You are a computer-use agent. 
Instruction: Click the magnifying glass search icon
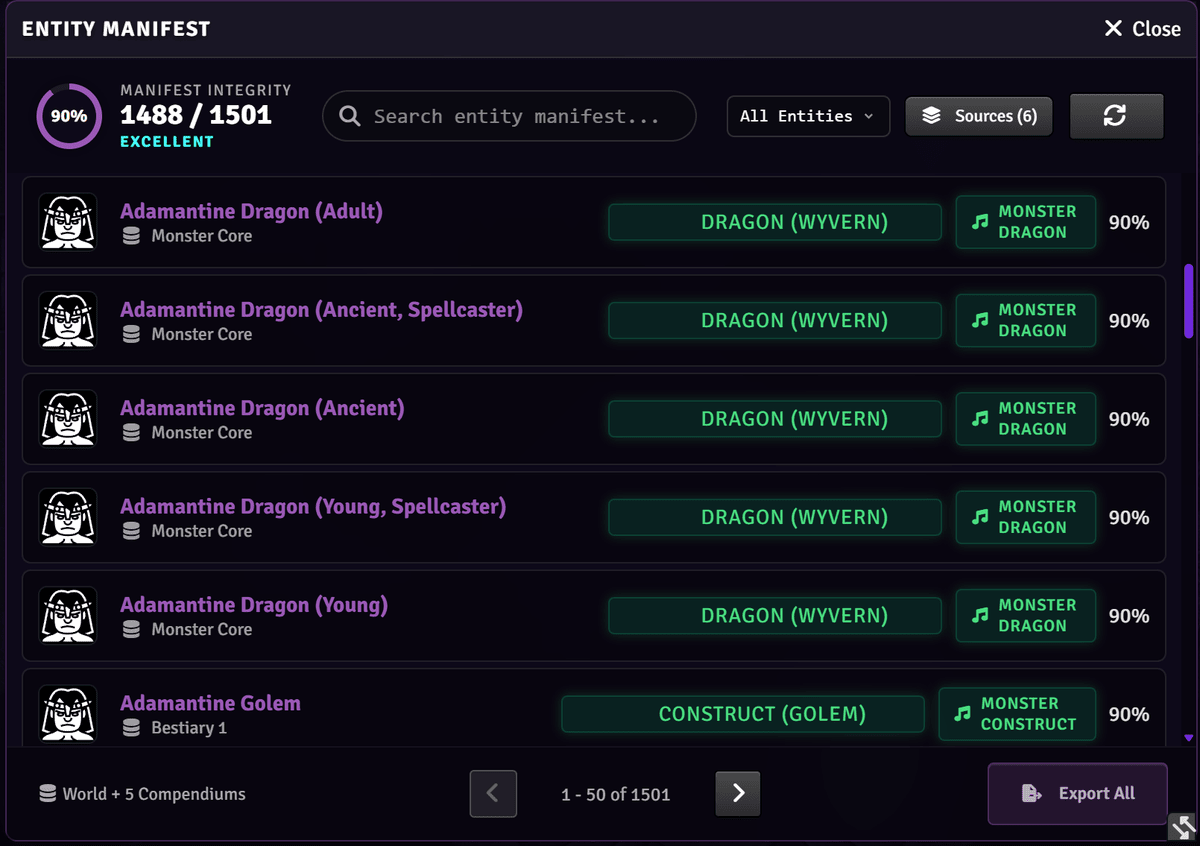[x=349, y=116]
